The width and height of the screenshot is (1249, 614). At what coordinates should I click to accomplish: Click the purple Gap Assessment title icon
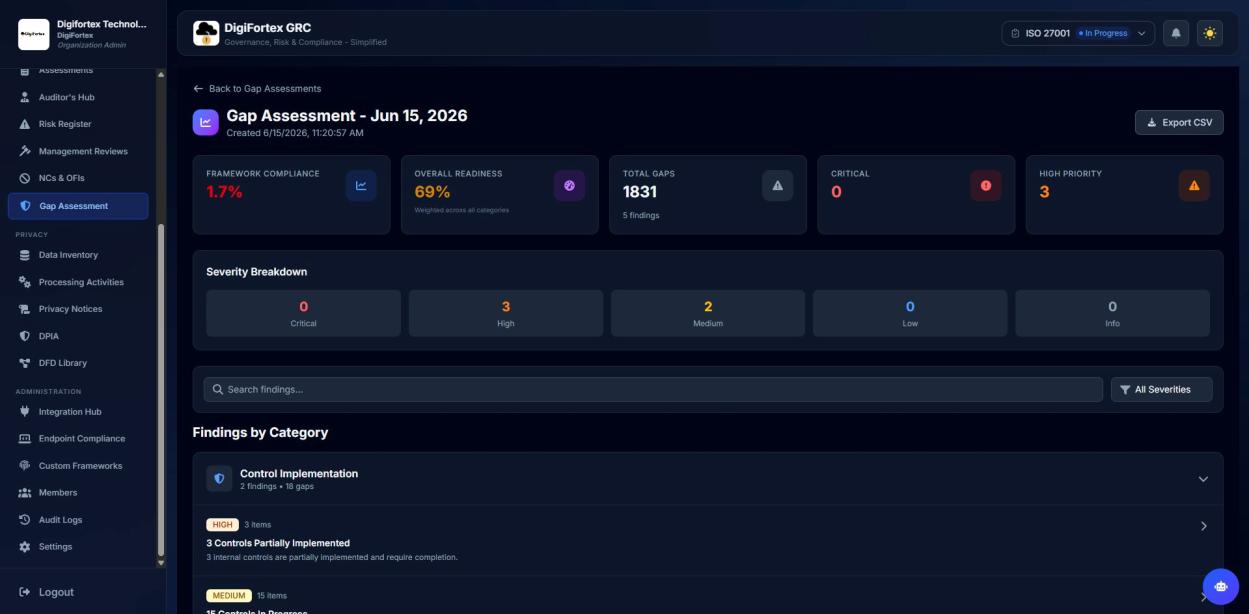point(205,122)
